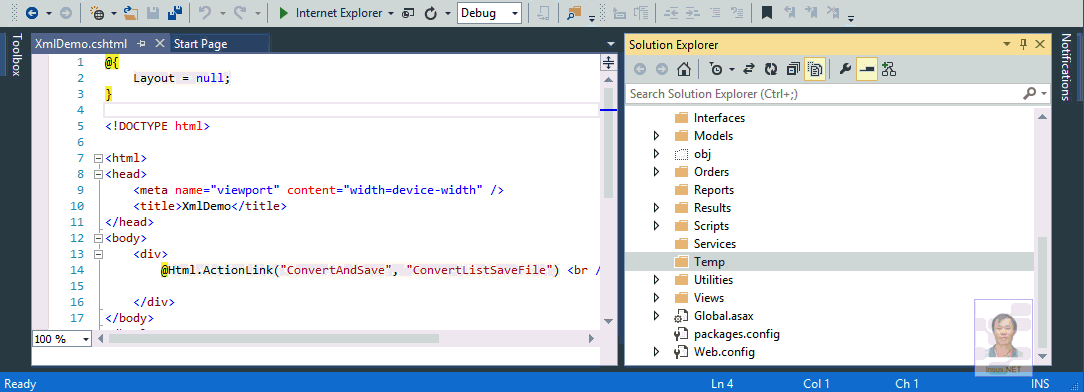The height and width of the screenshot is (392, 1084).
Task: Click the Find in Files icon
Action: pyautogui.click(x=574, y=13)
